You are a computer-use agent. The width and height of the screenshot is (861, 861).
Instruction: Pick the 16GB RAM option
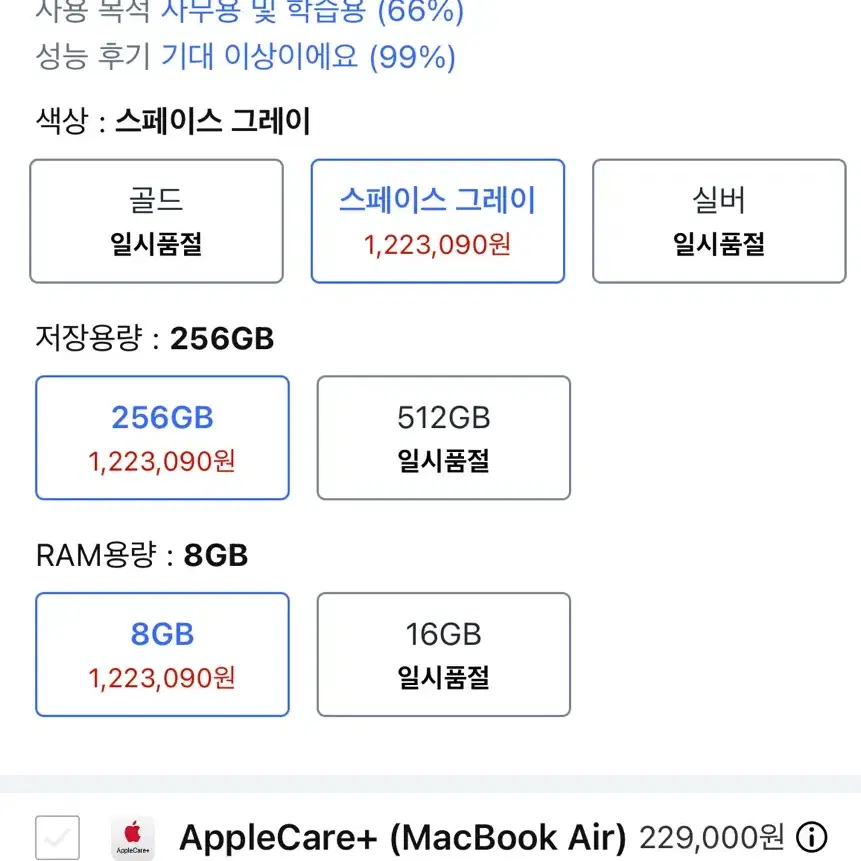[444, 654]
